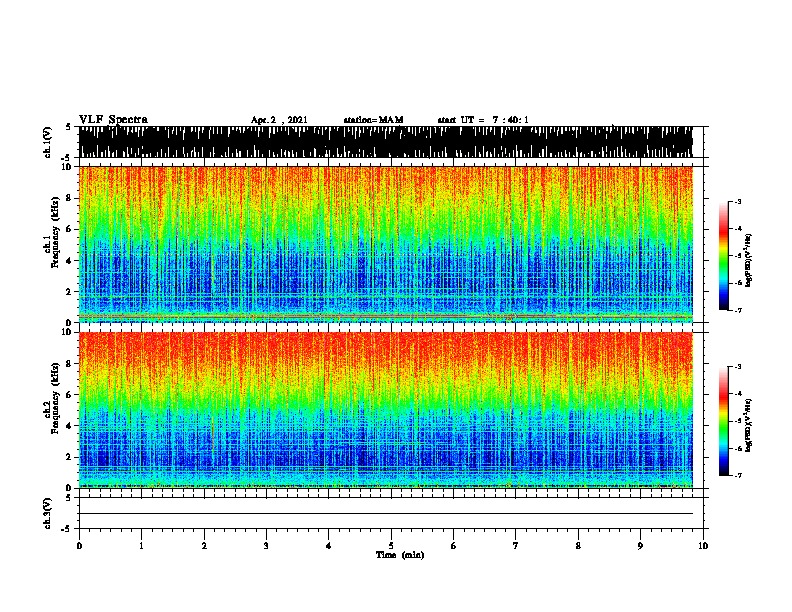792x612 pixels.
Task: Click the time axis tick label 3
Action: (x=266, y=546)
